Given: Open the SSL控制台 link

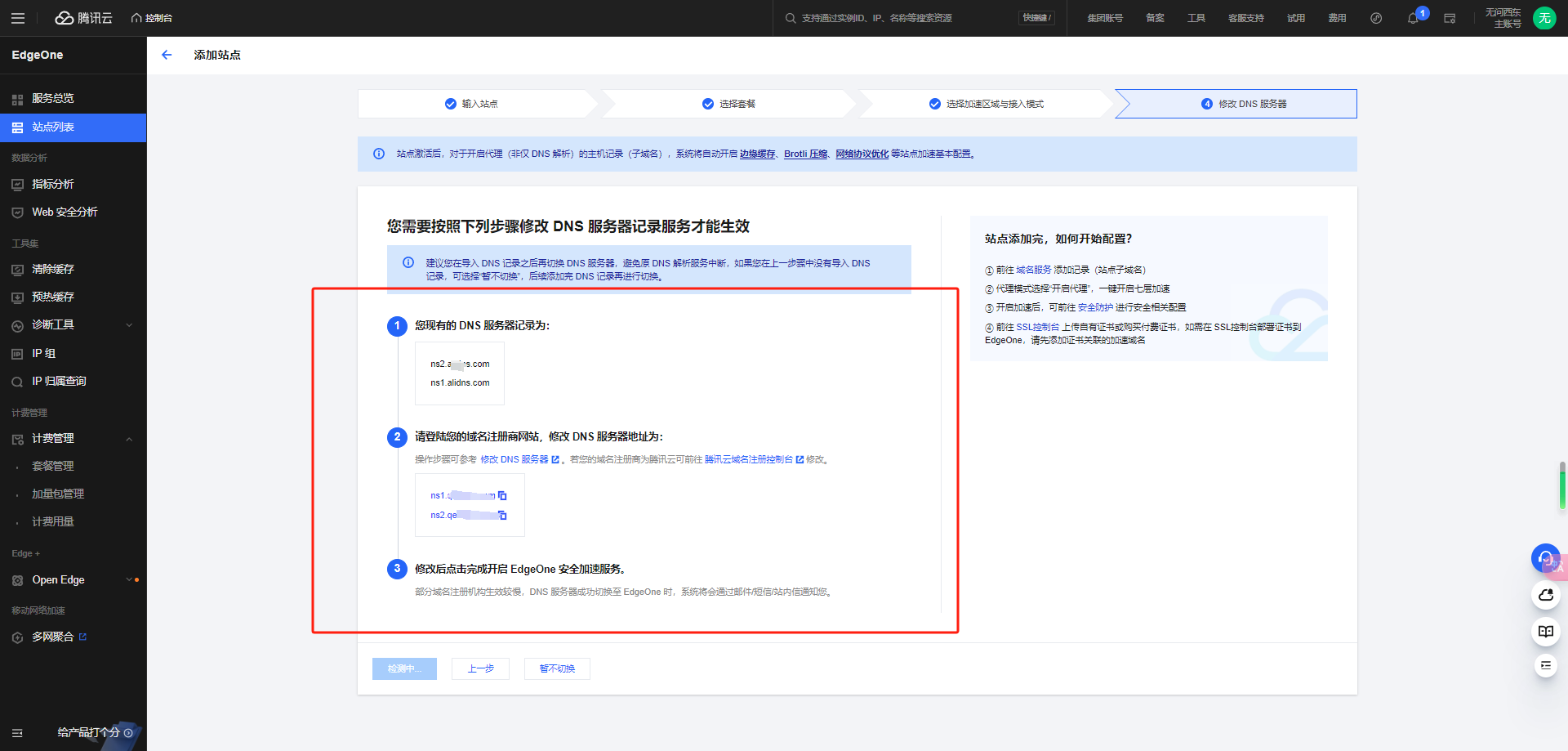Looking at the screenshot, I should coord(1037,327).
